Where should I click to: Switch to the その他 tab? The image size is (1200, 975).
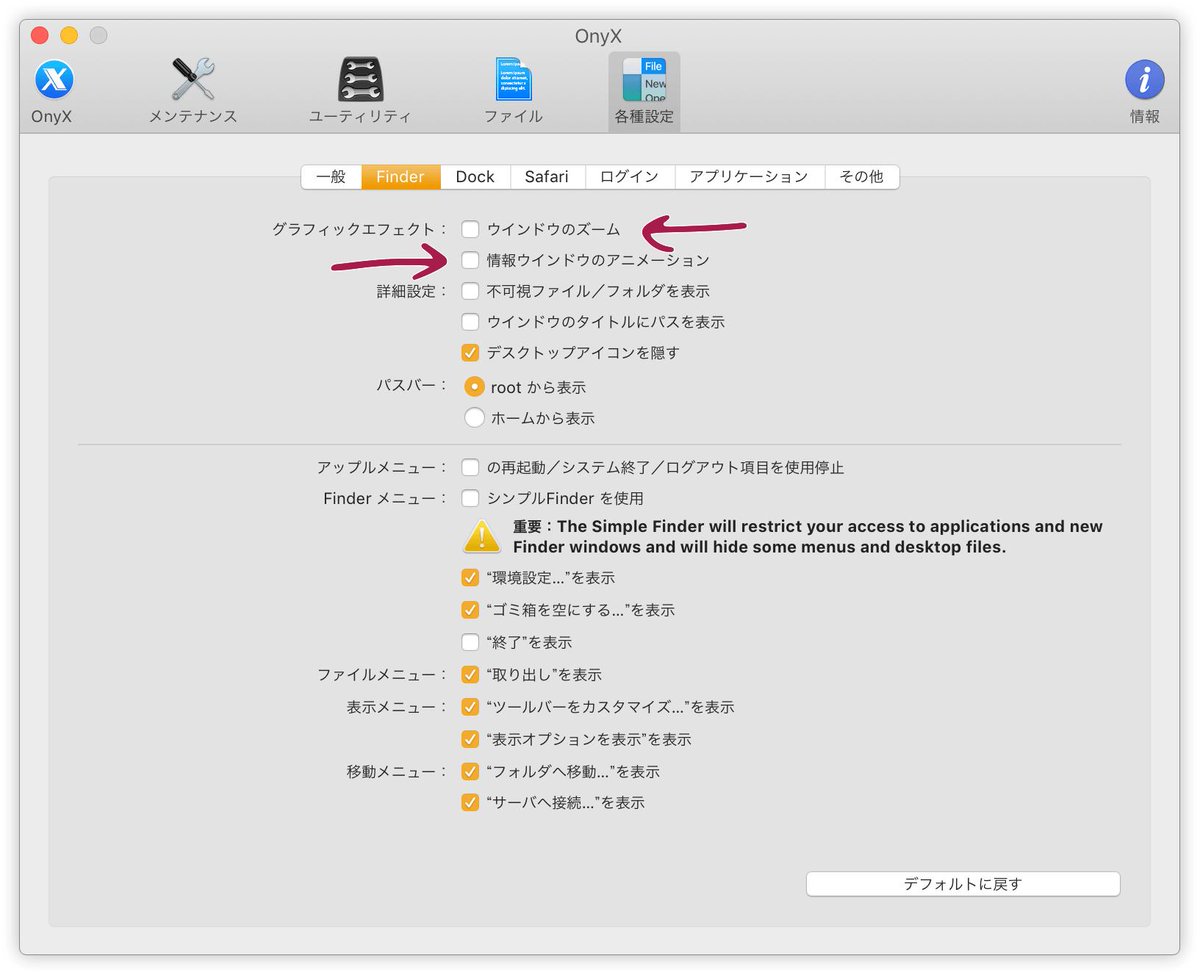[x=861, y=177]
